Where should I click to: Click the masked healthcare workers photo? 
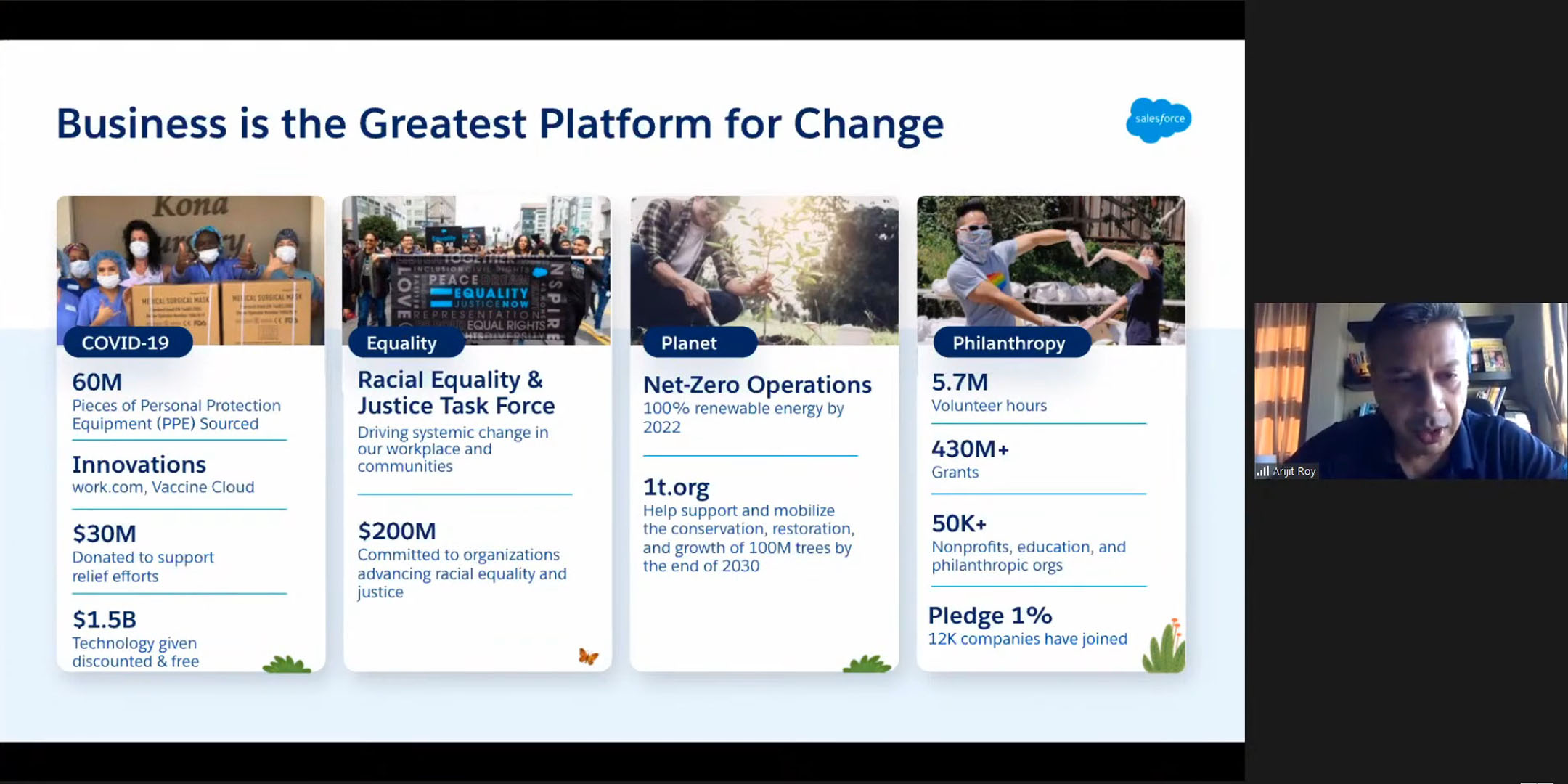click(x=191, y=263)
